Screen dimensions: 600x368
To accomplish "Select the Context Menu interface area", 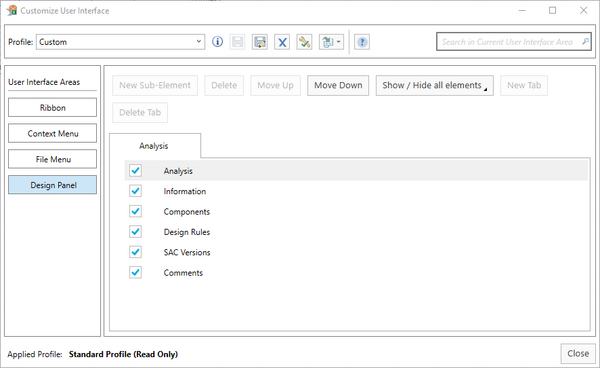I will click(x=52, y=133).
